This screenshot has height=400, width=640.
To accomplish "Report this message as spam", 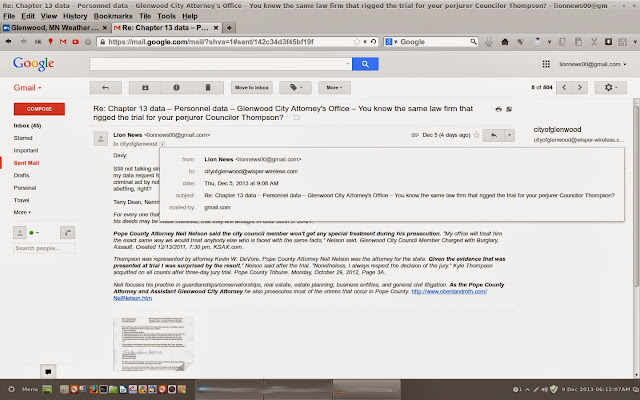I will tap(176, 87).
